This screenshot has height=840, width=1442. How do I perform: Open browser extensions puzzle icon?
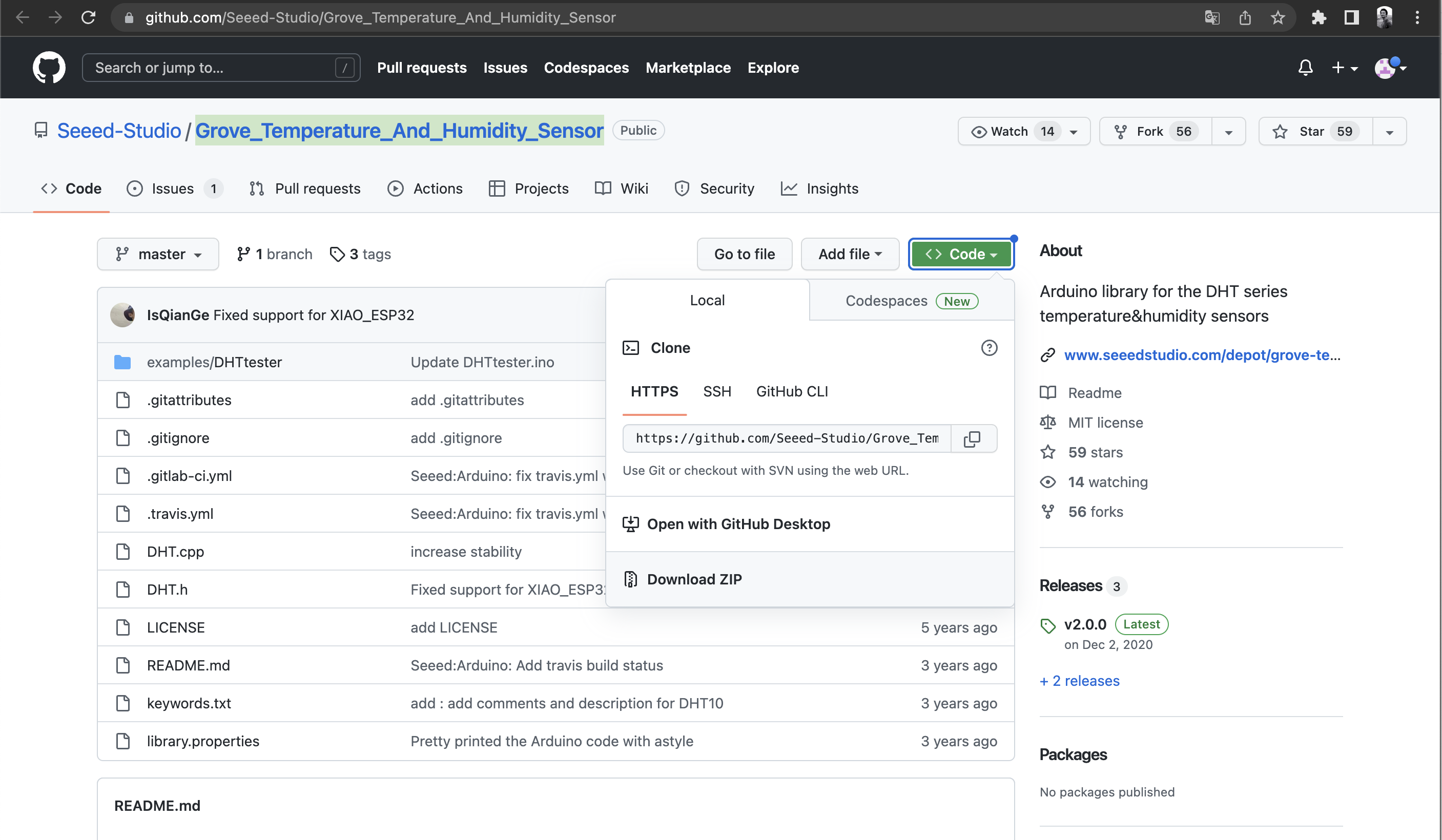1319,18
